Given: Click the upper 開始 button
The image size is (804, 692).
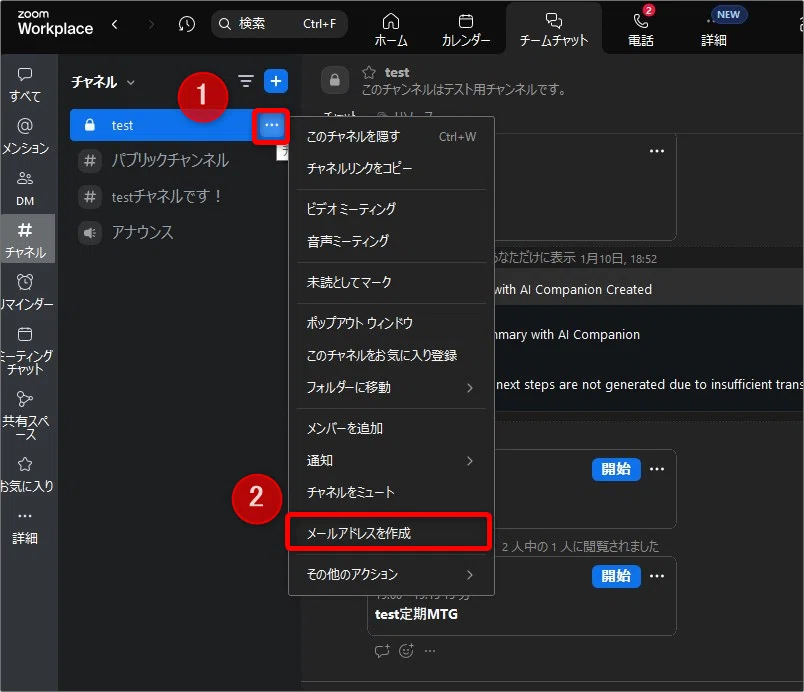Looking at the screenshot, I should coord(616,470).
